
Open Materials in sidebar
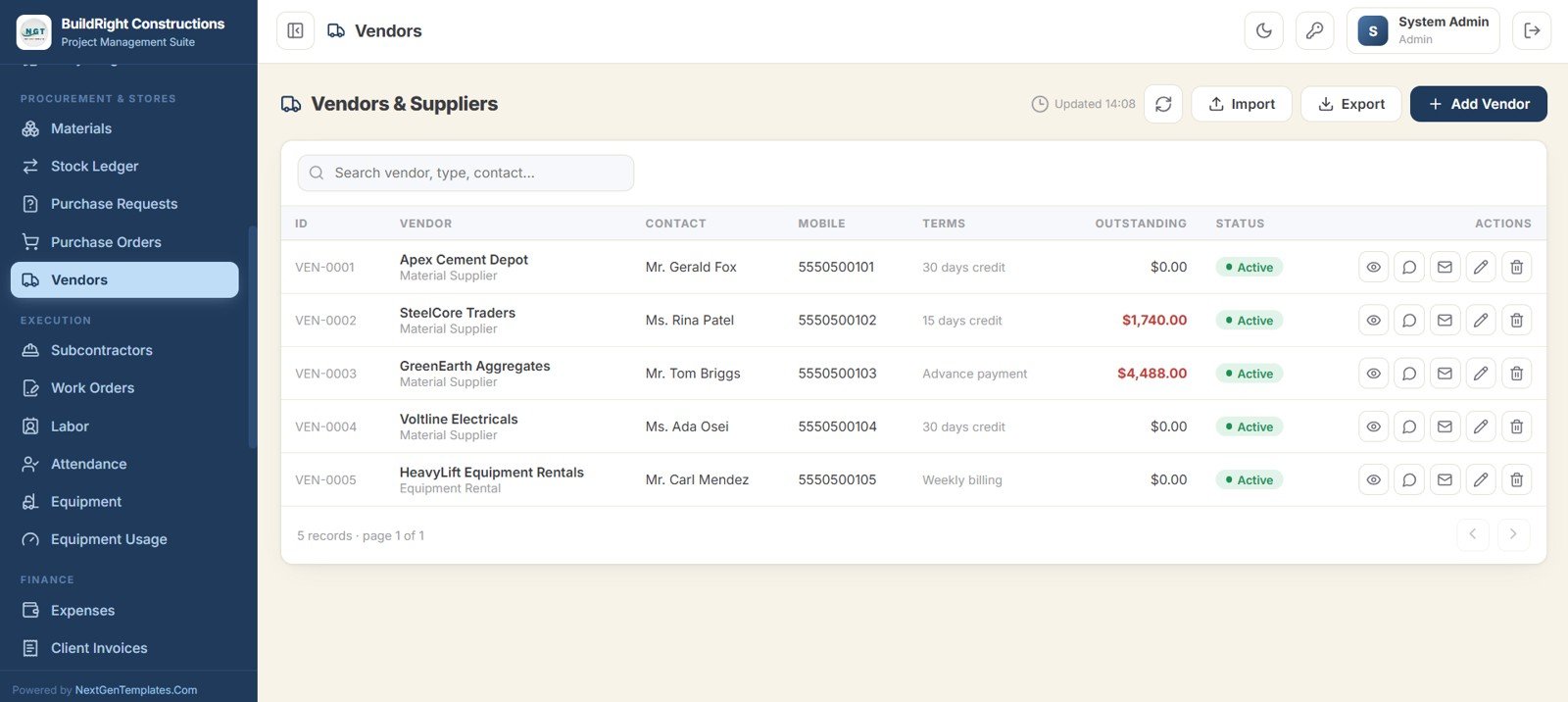point(124,128)
